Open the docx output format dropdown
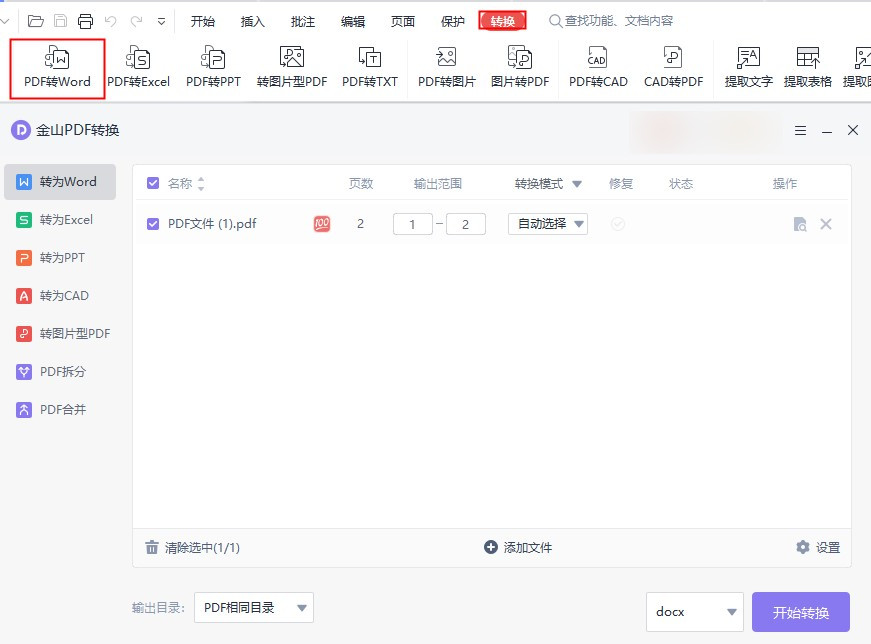Image resolution: width=871 pixels, height=644 pixels. [x=694, y=611]
